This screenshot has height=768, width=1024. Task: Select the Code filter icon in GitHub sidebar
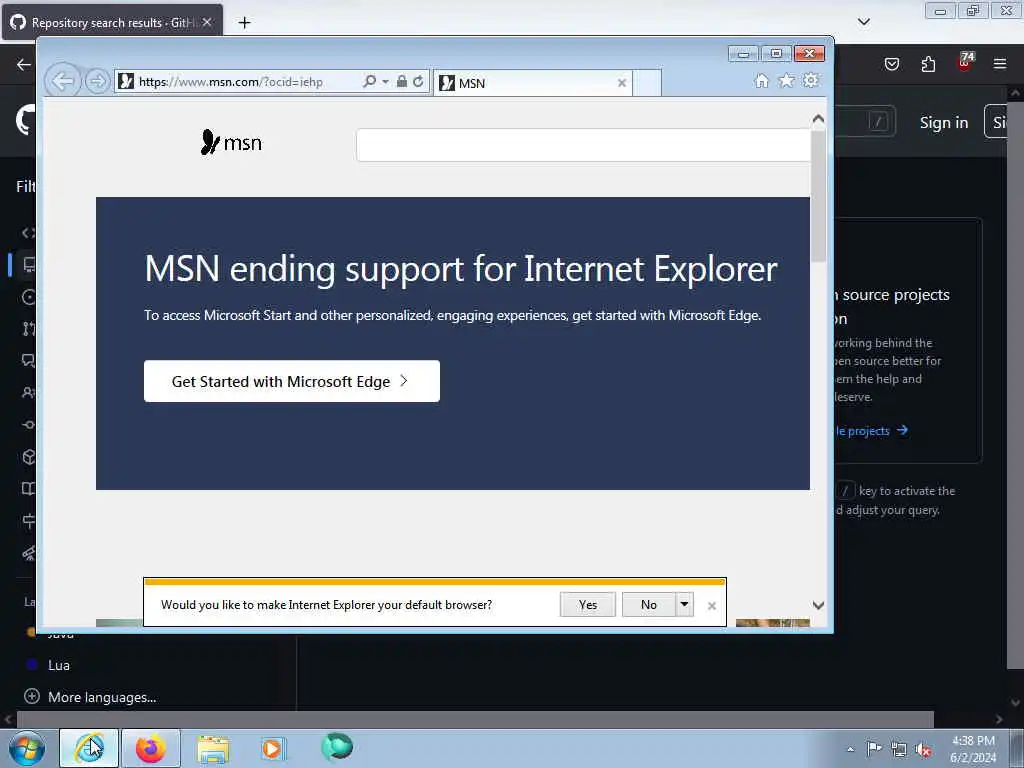click(x=29, y=232)
